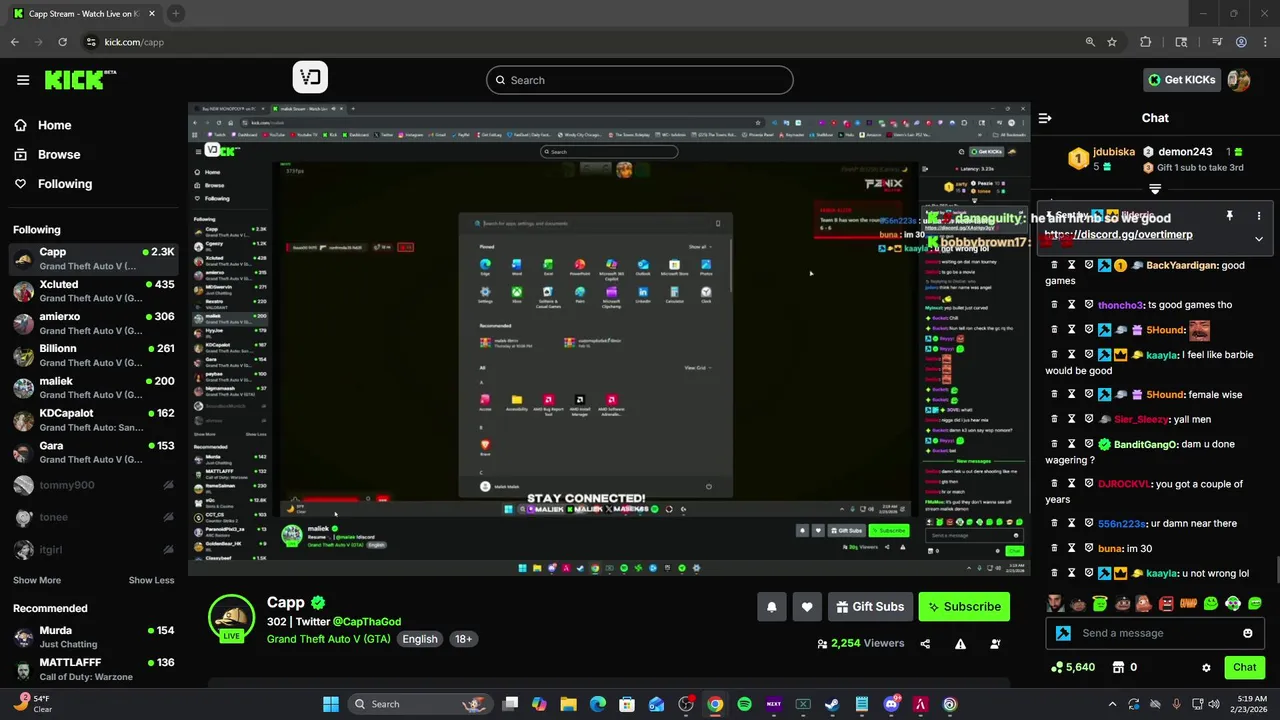The height and width of the screenshot is (720, 1280).
Task: Delete BackYaardigan's message with trash icon
Action: 1054,266
